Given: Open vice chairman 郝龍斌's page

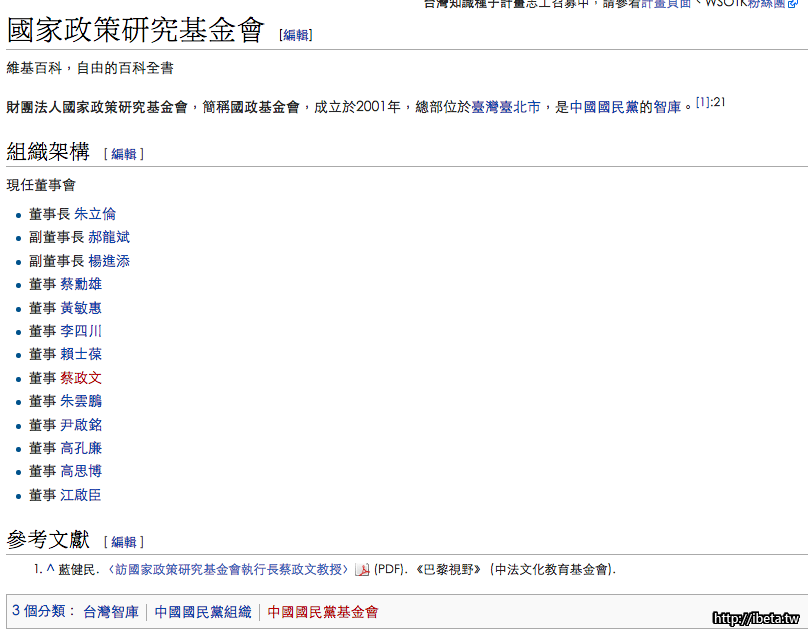Looking at the screenshot, I should click(109, 237).
